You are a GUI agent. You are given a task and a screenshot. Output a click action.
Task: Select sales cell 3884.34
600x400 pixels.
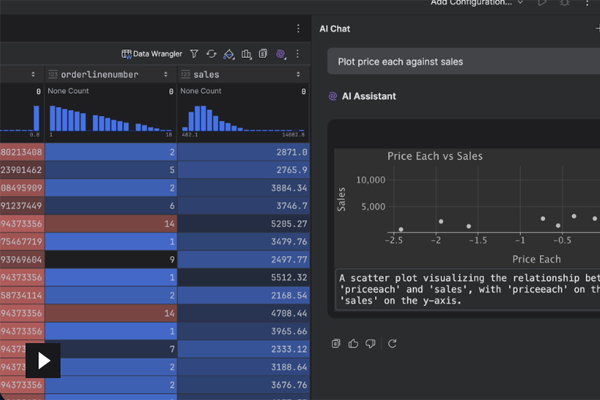coord(244,188)
